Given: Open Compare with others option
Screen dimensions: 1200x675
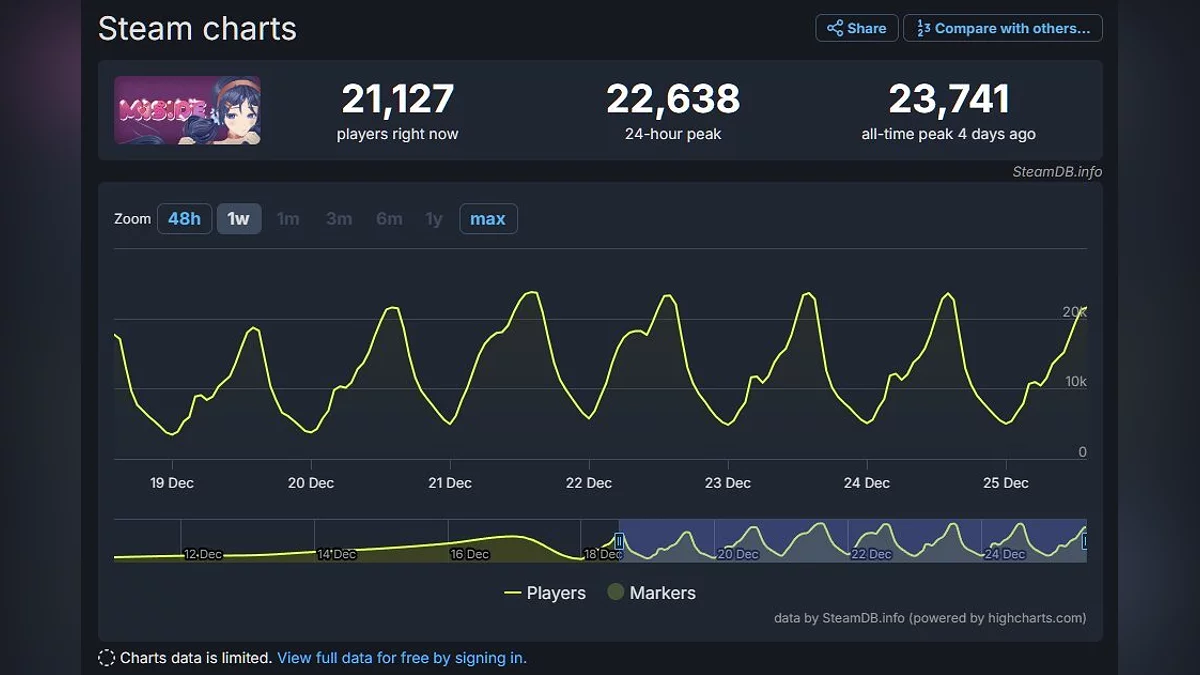Looking at the screenshot, I should click(1003, 28).
